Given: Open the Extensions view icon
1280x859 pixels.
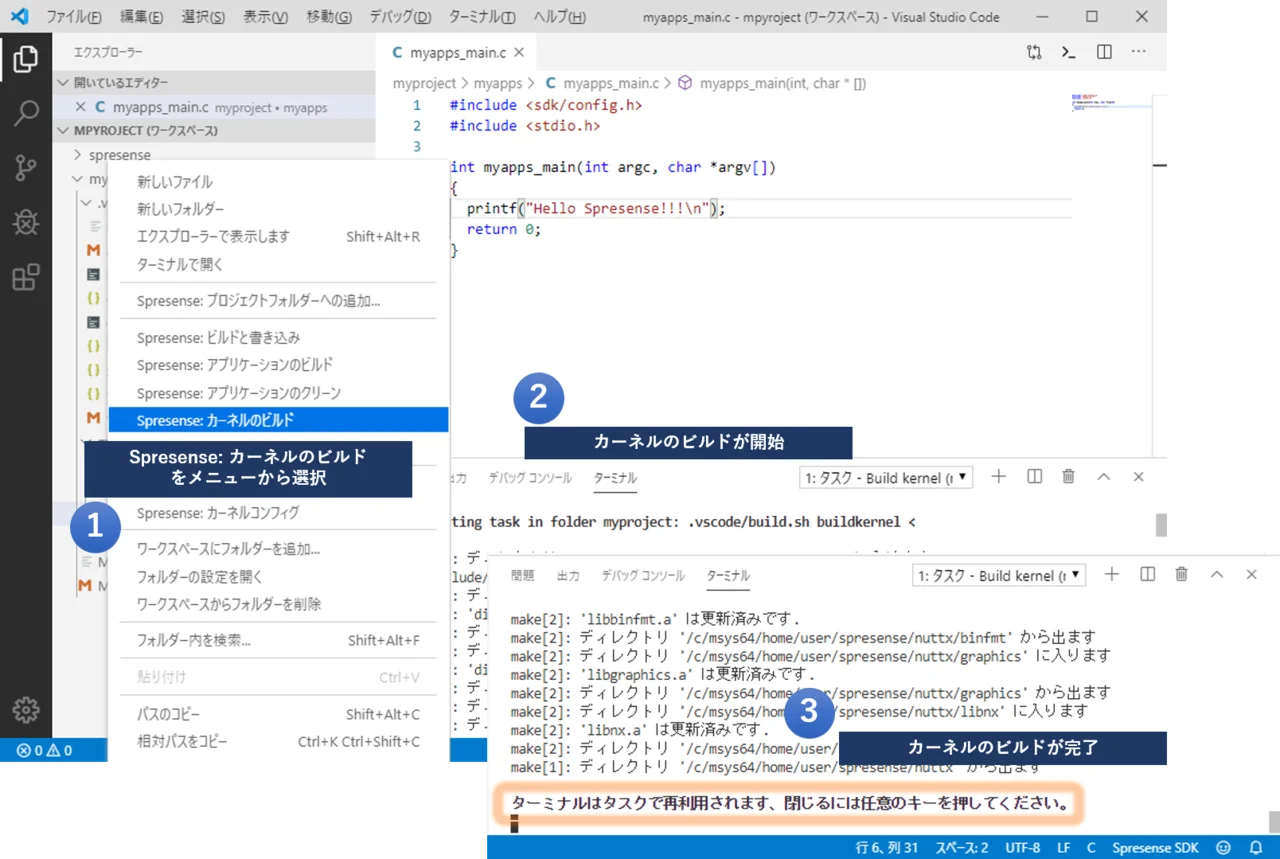Looking at the screenshot, I should [x=26, y=277].
